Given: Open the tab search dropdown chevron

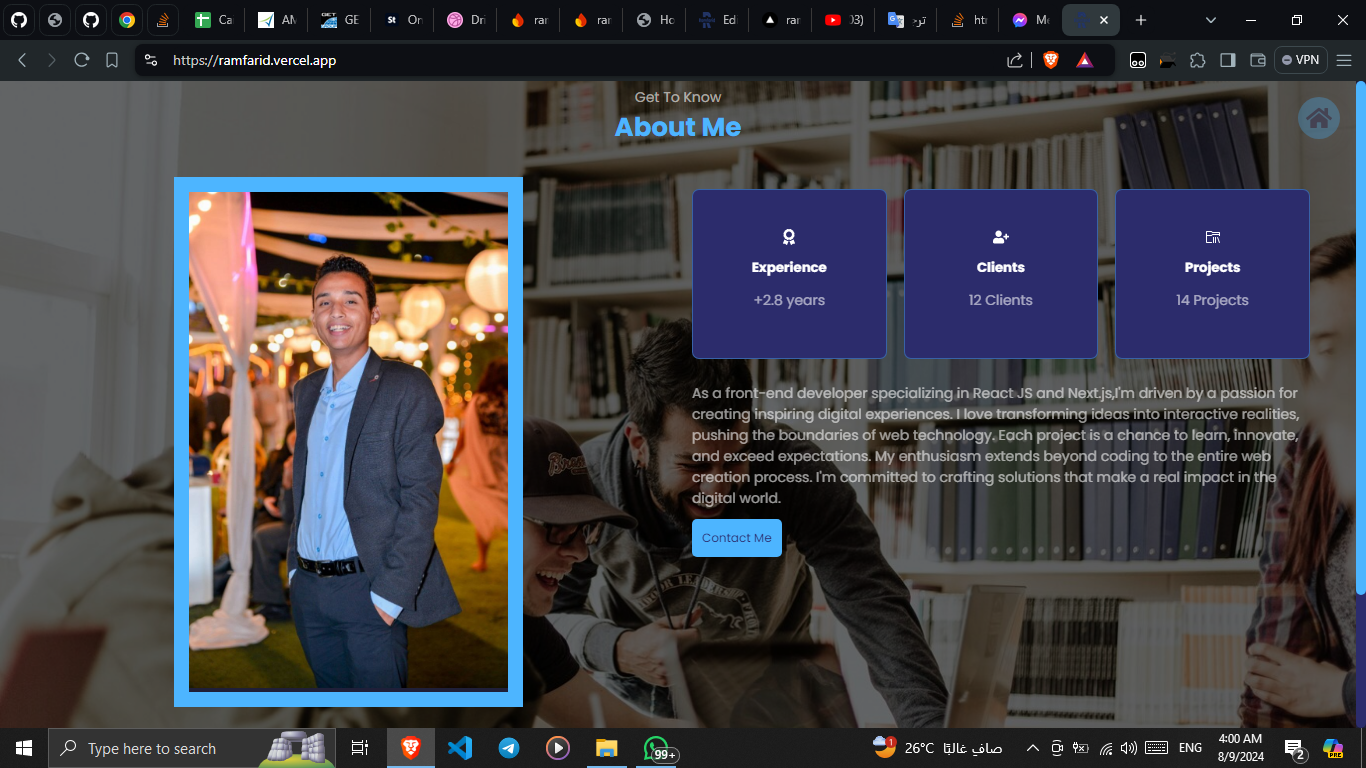Looking at the screenshot, I should point(1211,20).
